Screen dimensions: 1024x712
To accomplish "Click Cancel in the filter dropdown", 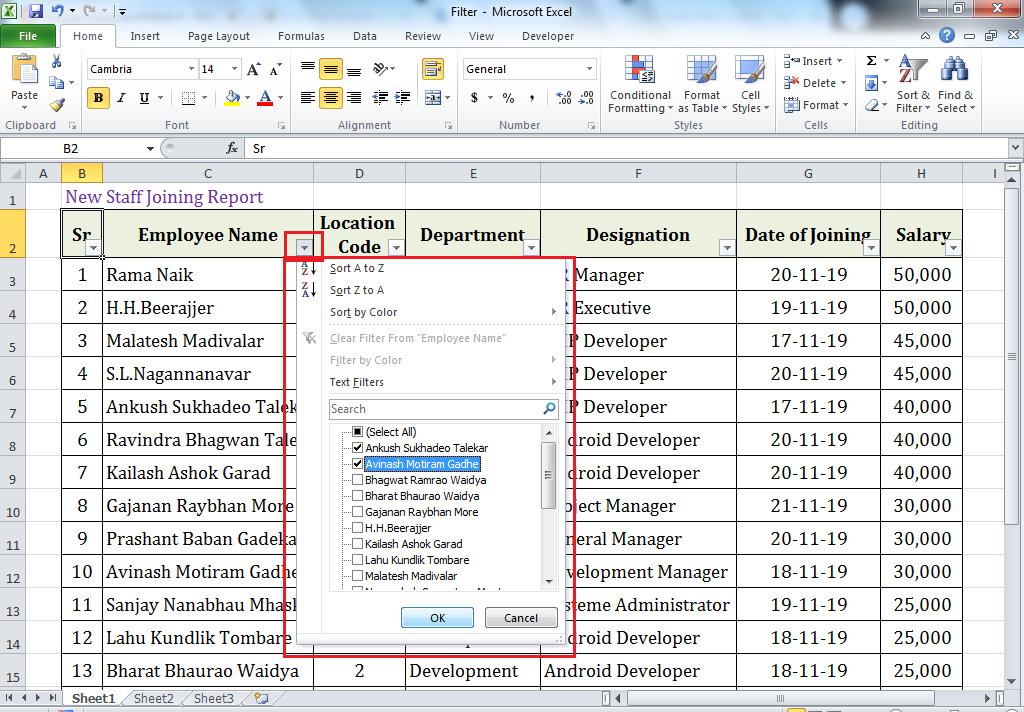I will pyautogui.click(x=520, y=618).
